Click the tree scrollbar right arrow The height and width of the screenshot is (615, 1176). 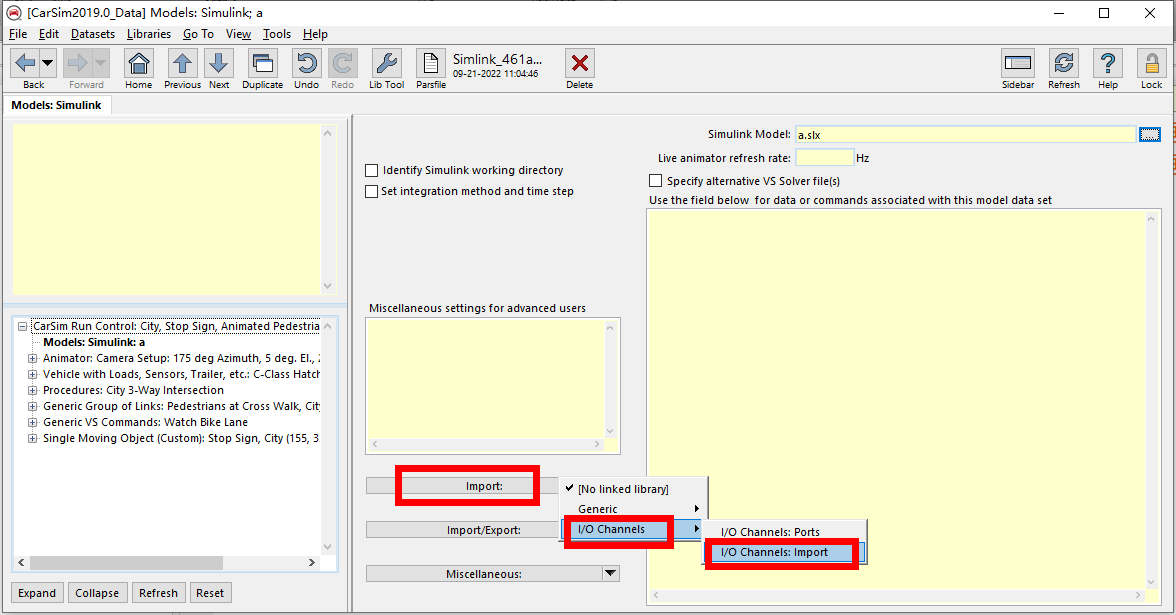(311, 562)
